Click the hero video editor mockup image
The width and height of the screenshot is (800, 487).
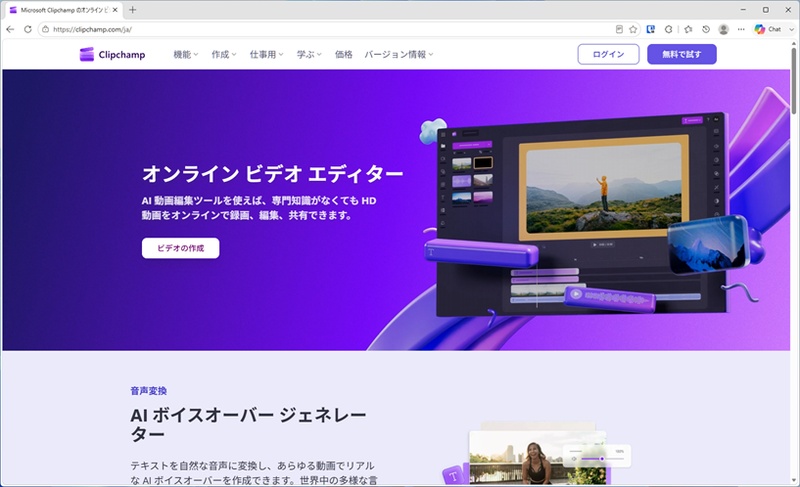582,213
